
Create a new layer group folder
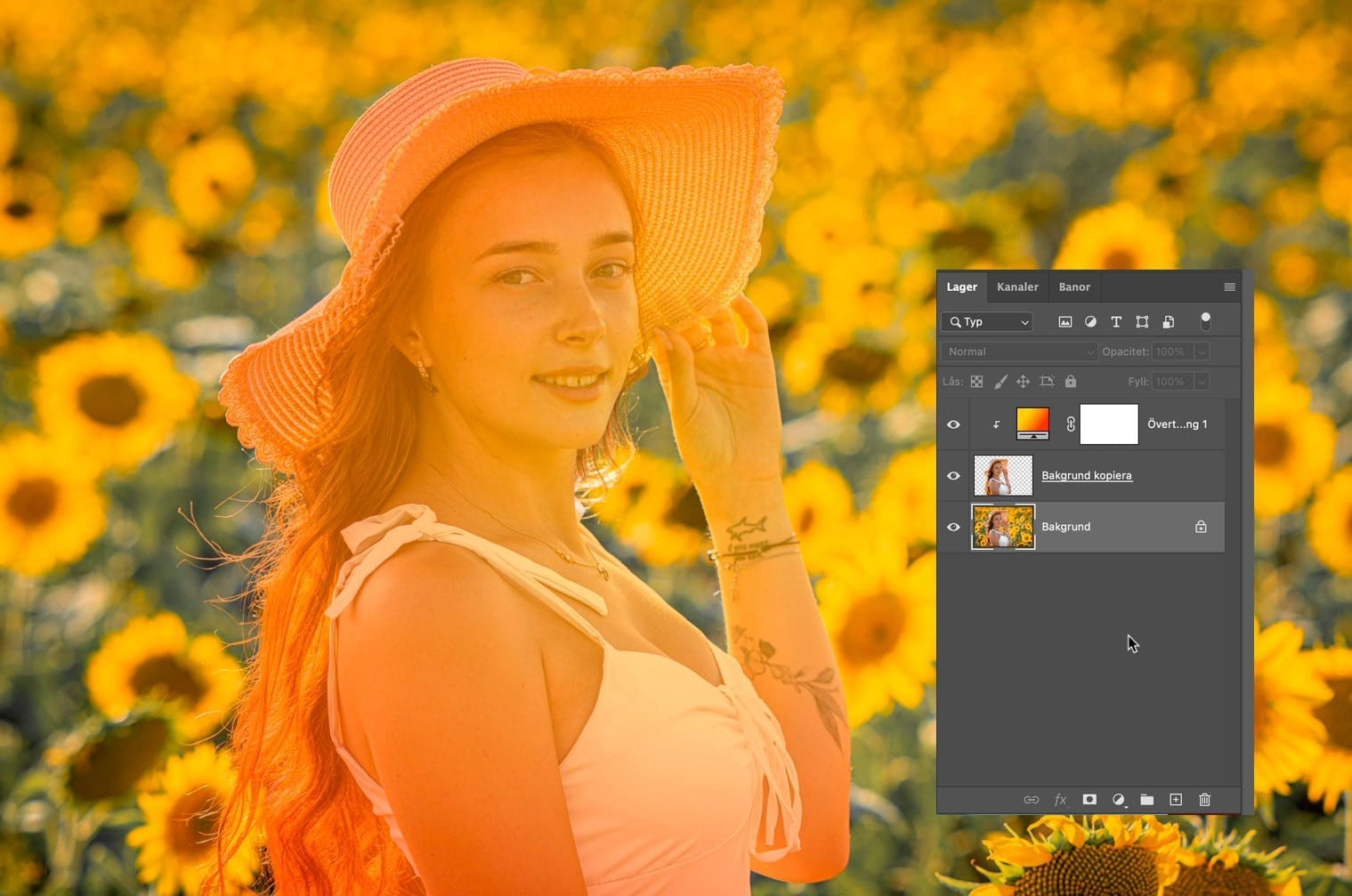point(1147,800)
